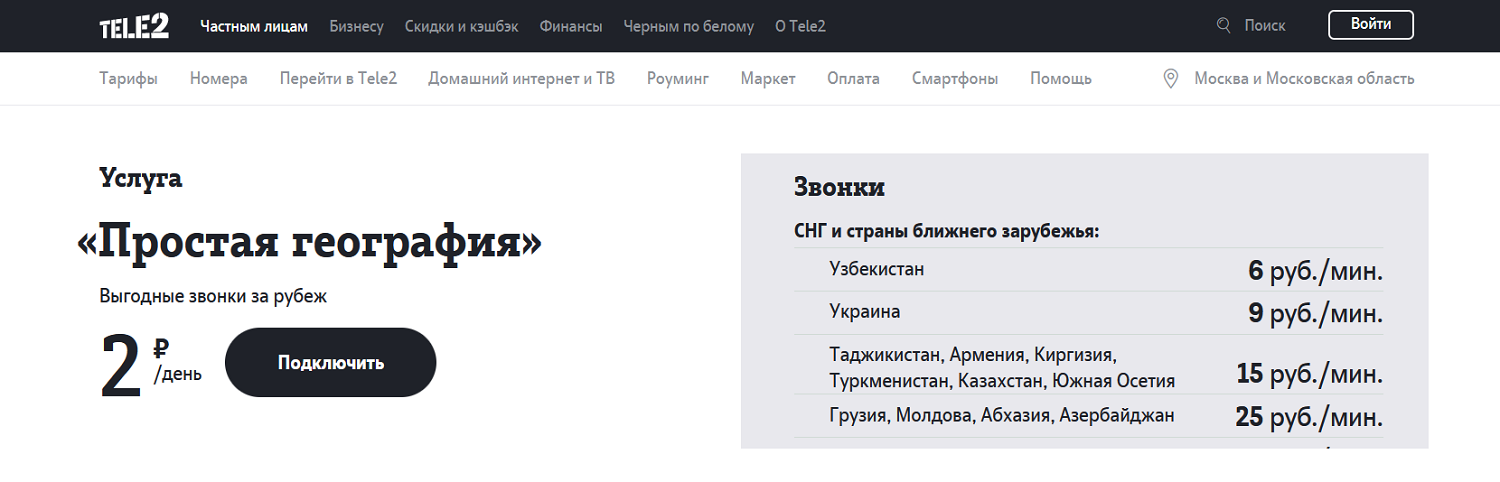1500x482 pixels.
Task: Open Домашний интернет и ТВ
Action: coord(522,79)
